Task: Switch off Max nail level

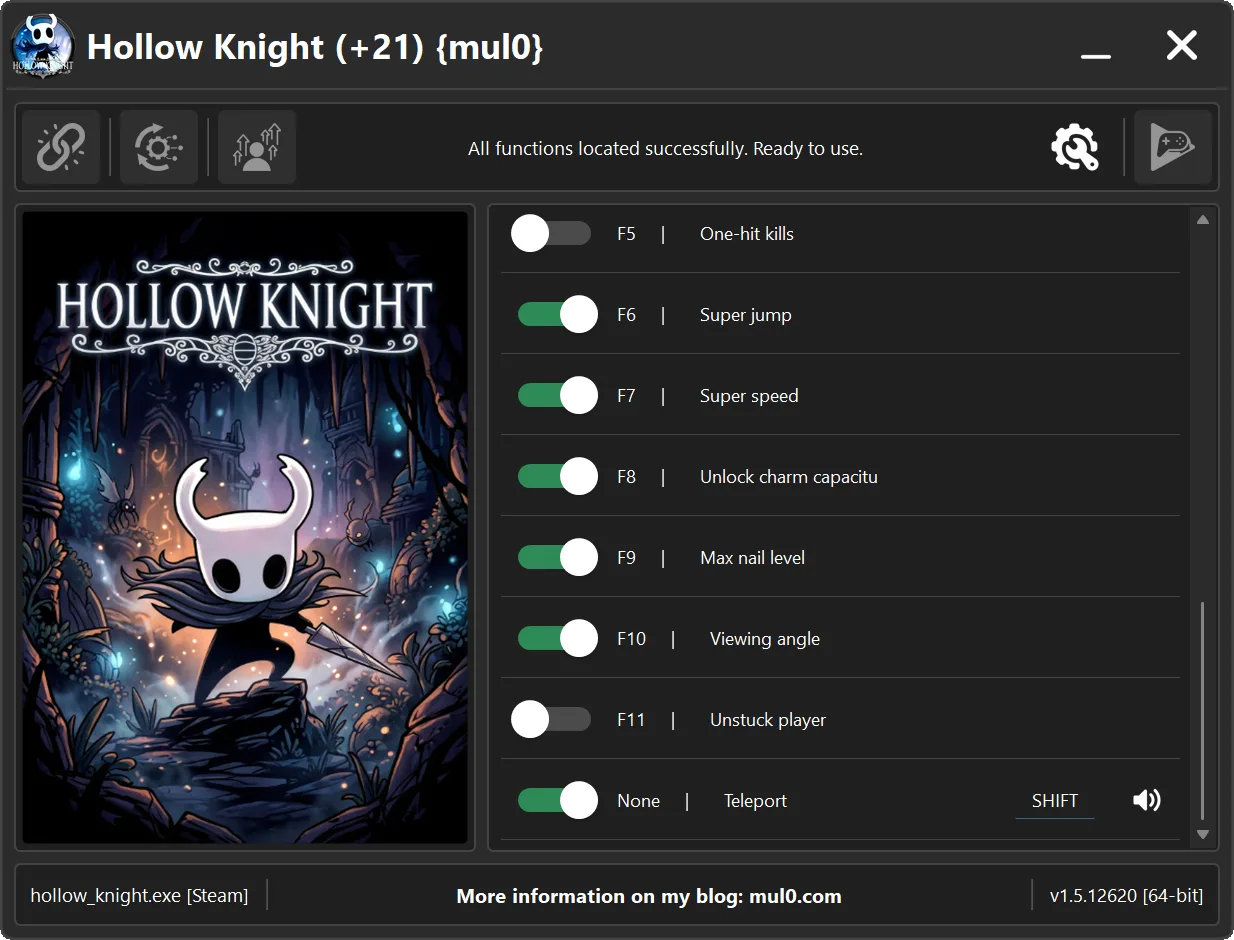Action: point(558,558)
